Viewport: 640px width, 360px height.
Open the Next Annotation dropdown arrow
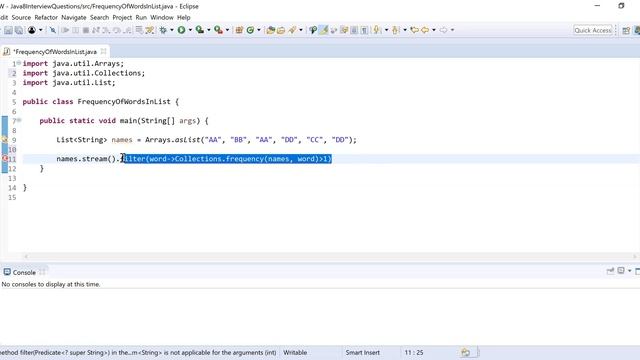386,30
